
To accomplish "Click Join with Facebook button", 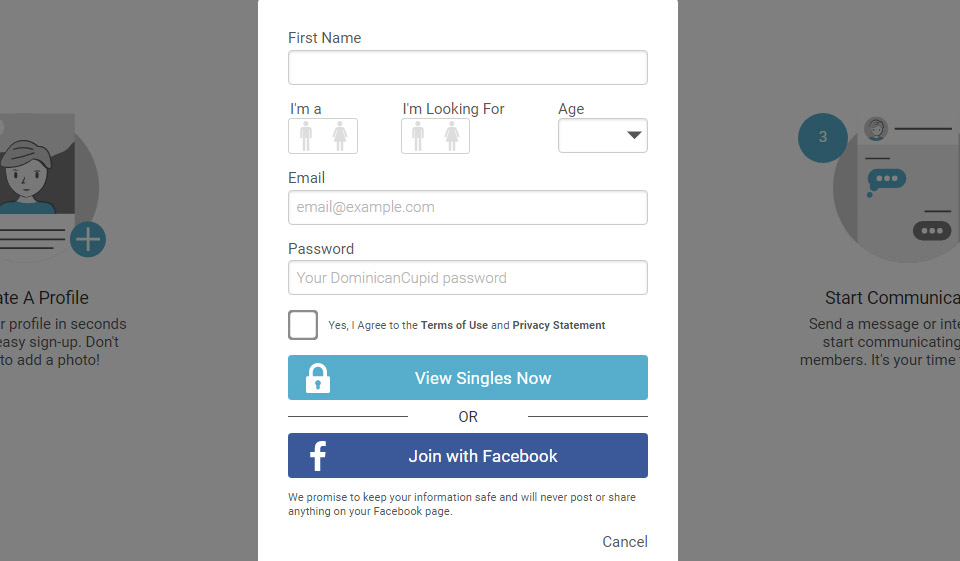I will 483,456.
